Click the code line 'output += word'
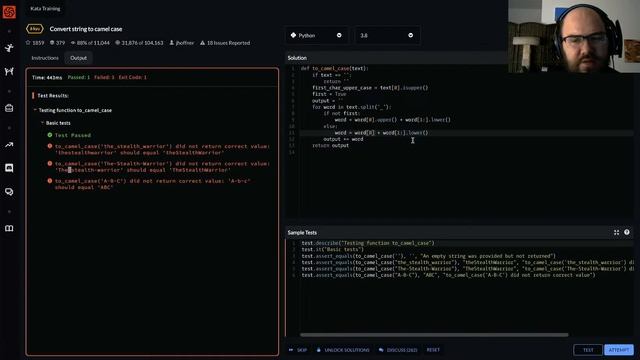Viewport: 640px width, 360px height. click(x=343, y=139)
